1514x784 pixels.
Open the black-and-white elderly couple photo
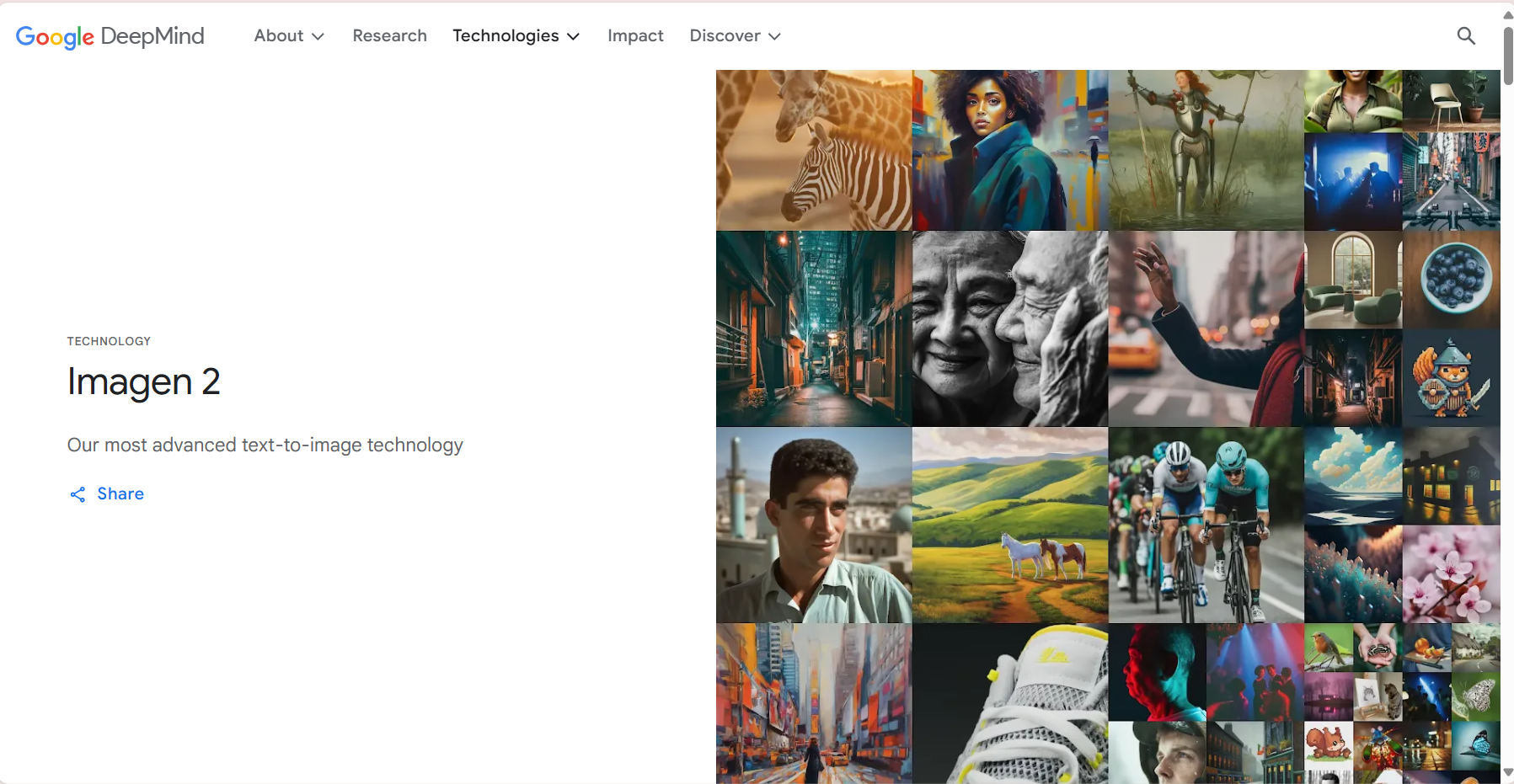coord(1010,329)
